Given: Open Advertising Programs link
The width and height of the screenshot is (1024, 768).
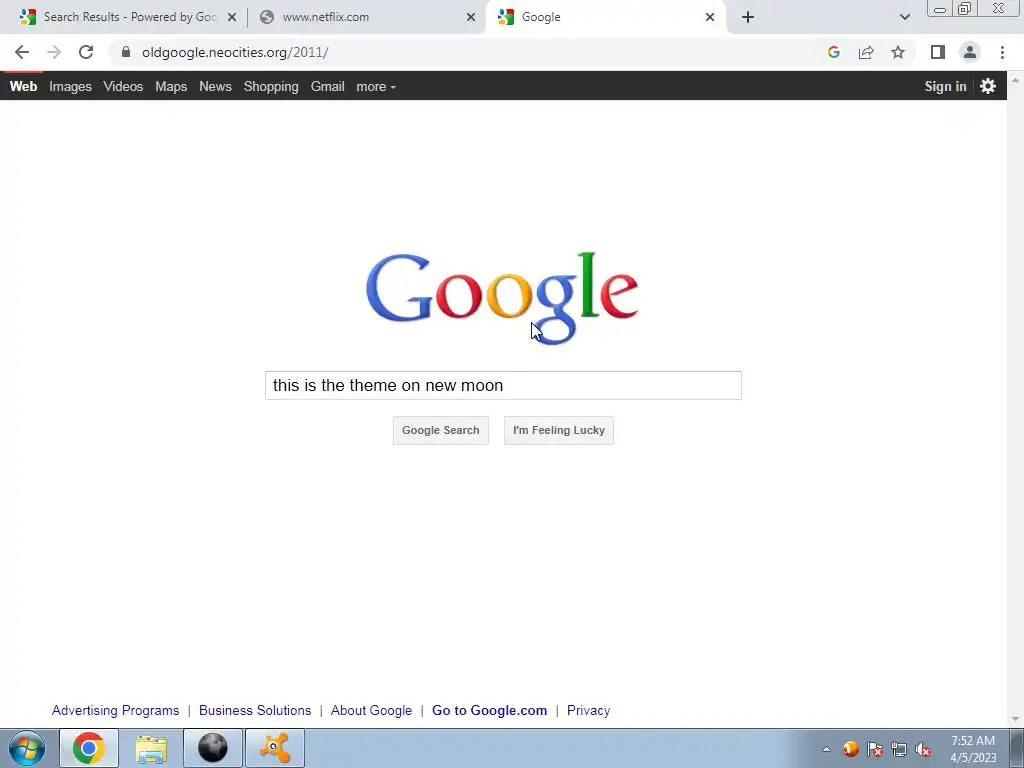Looking at the screenshot, I should tap(116, 711).
